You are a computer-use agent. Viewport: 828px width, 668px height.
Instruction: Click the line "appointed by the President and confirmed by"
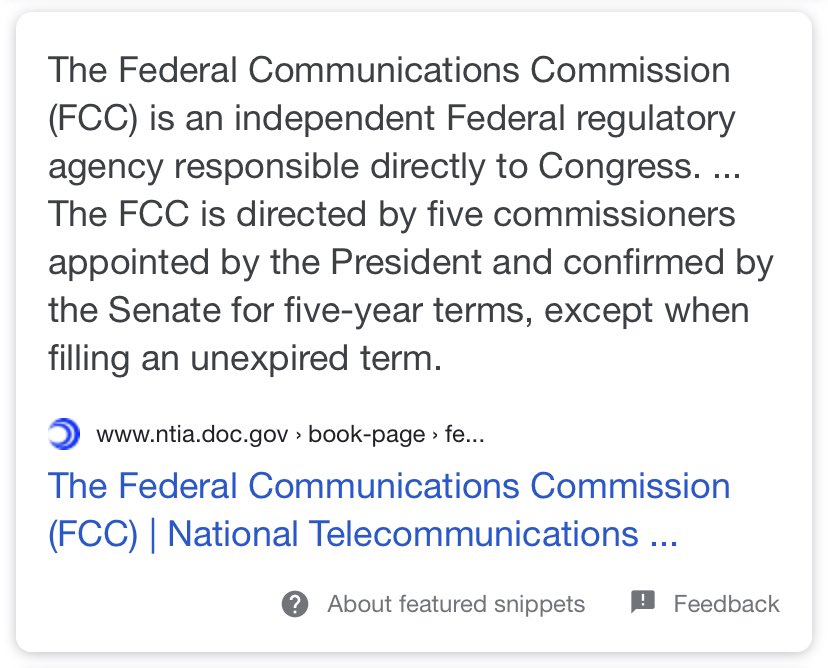(x=410, y=262)
